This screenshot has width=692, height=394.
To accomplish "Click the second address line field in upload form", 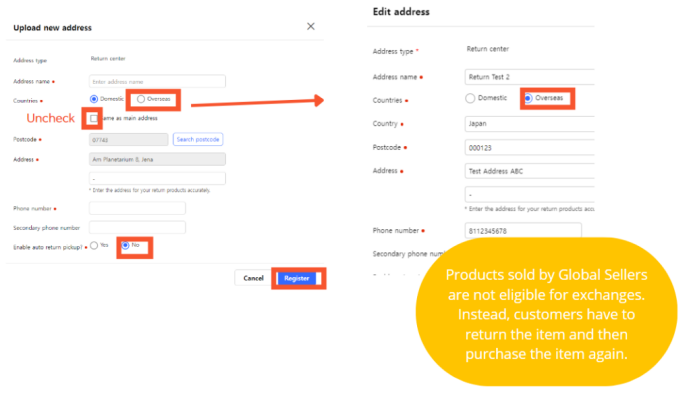I will tap(157, 178).
